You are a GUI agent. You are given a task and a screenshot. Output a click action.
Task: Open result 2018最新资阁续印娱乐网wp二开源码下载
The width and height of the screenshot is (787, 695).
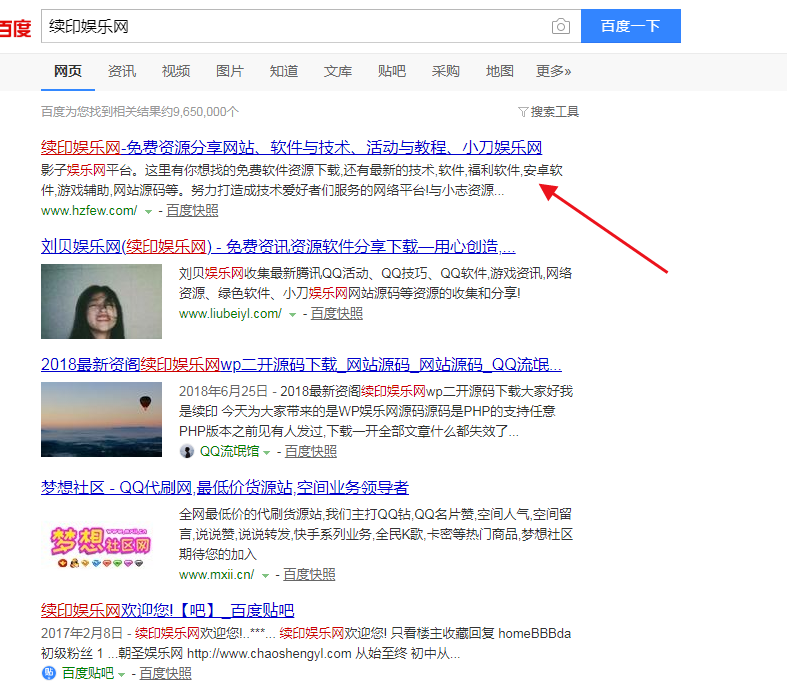coord(301,364)
